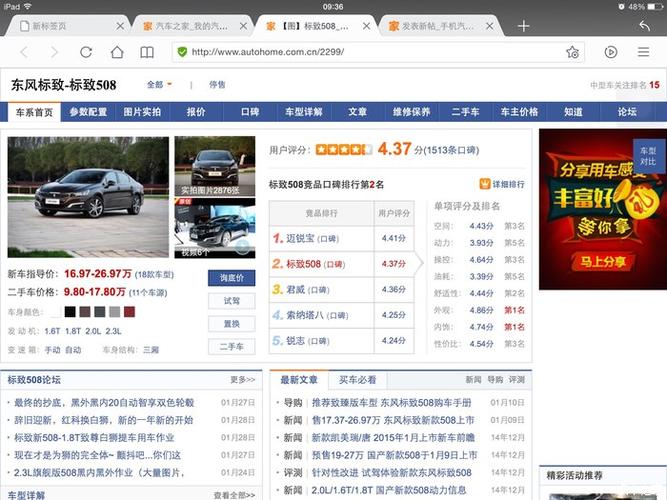
Task: Filter articles by 导购
Action: pos(495,380)
